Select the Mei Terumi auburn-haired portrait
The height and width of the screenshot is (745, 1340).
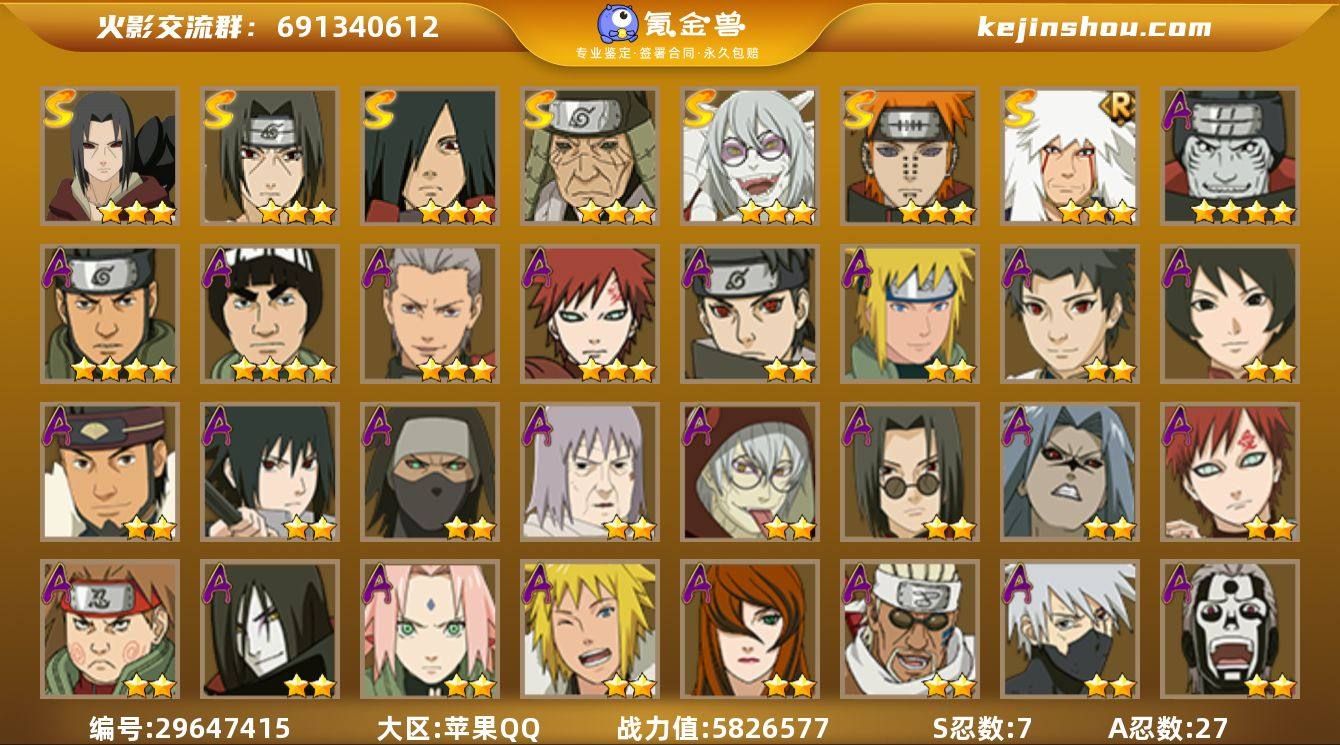point(750,629)
